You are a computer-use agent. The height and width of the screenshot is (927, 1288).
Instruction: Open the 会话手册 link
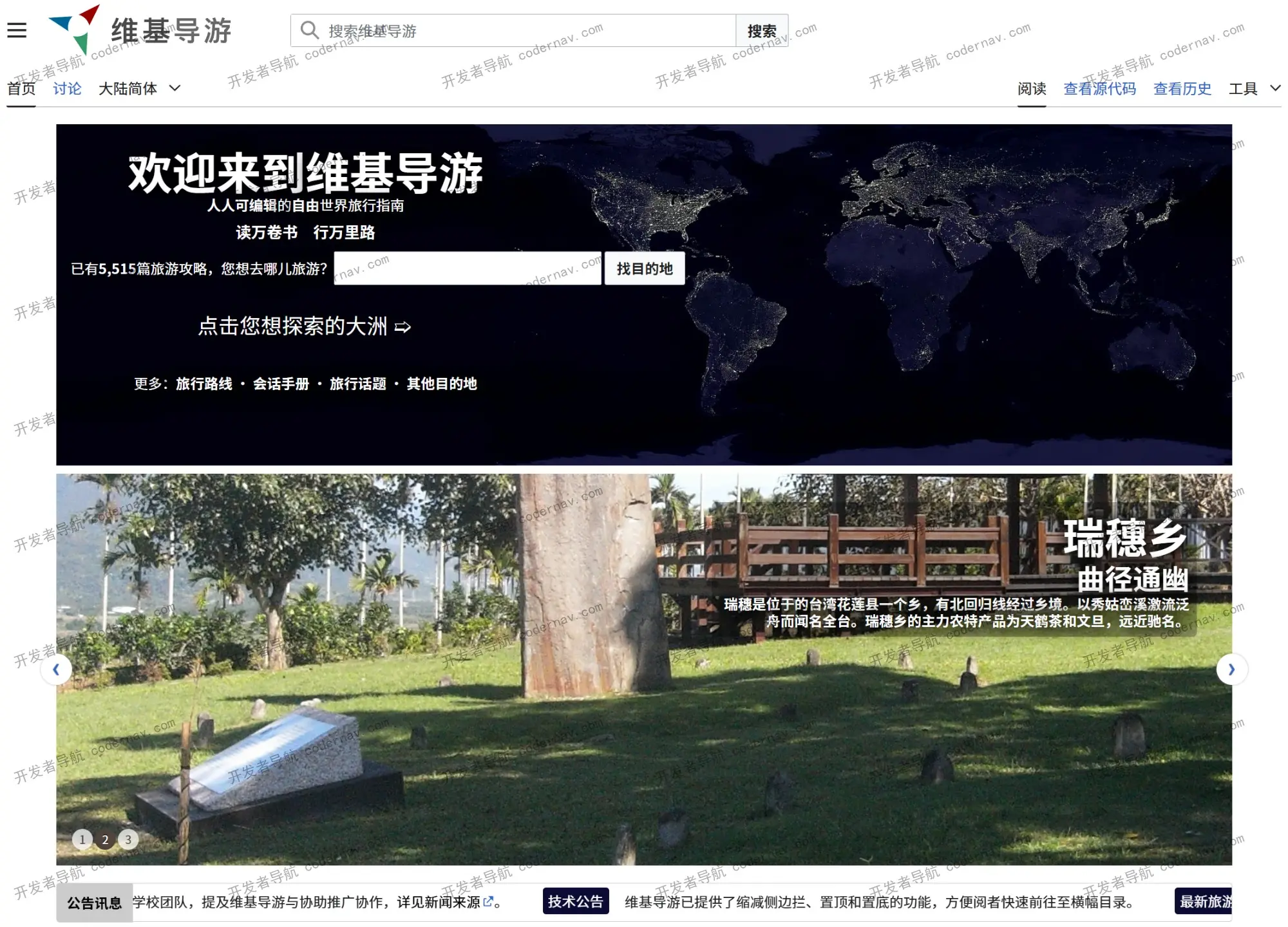[x=283, y=383]
